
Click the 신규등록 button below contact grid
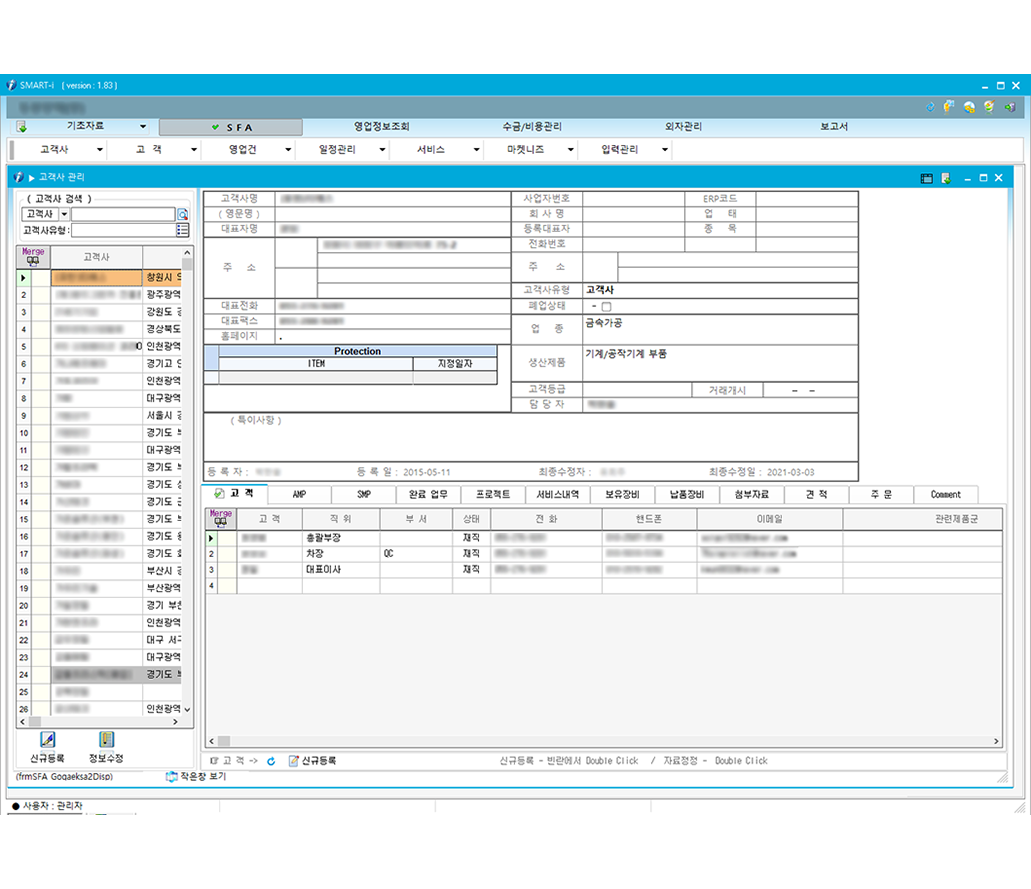(x=312, y=761)
